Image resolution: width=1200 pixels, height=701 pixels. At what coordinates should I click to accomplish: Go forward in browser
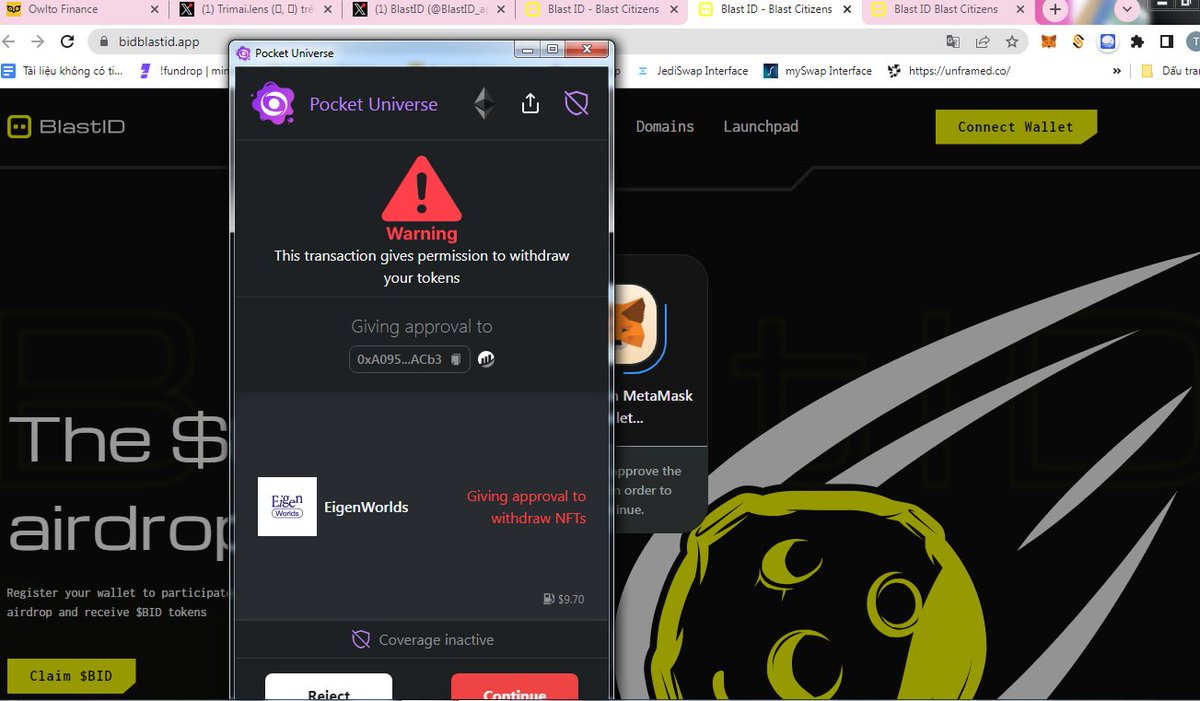click(x=38, y=42)
